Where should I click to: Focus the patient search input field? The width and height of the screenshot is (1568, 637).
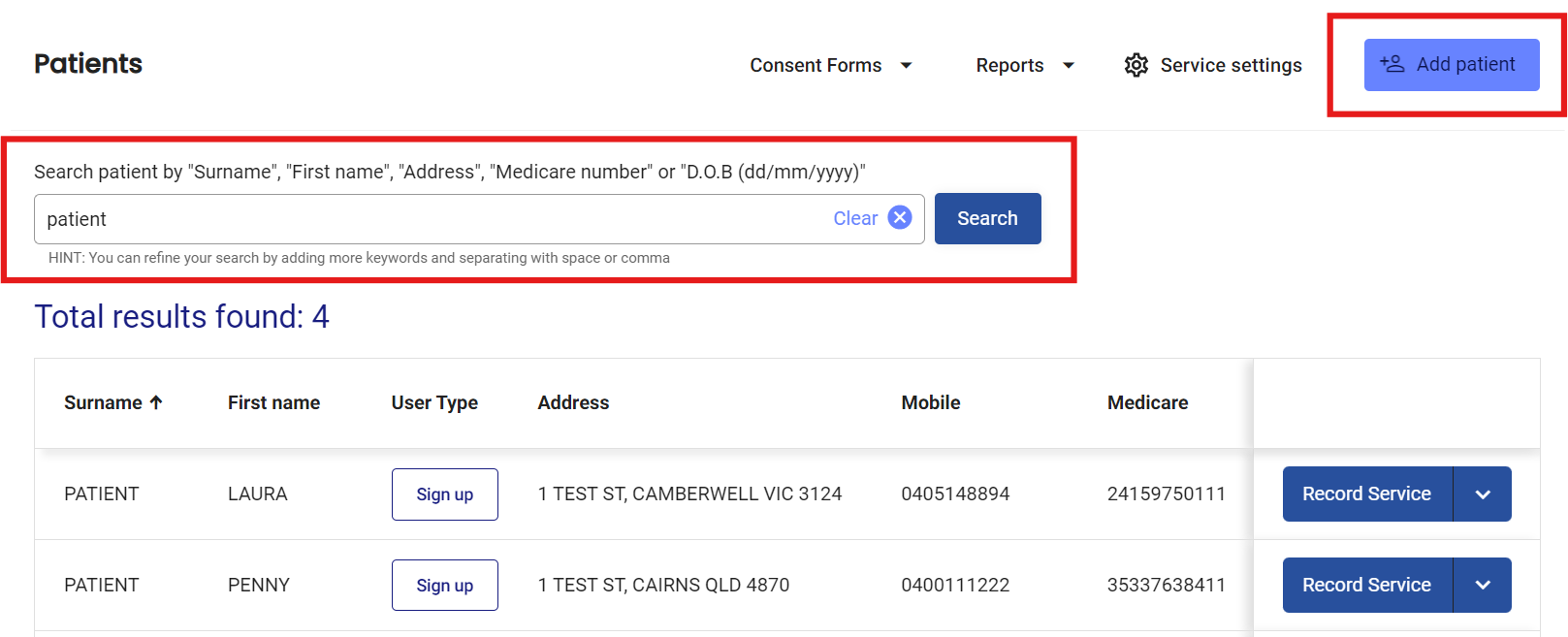pyautogui.click(x=427, y=219)
